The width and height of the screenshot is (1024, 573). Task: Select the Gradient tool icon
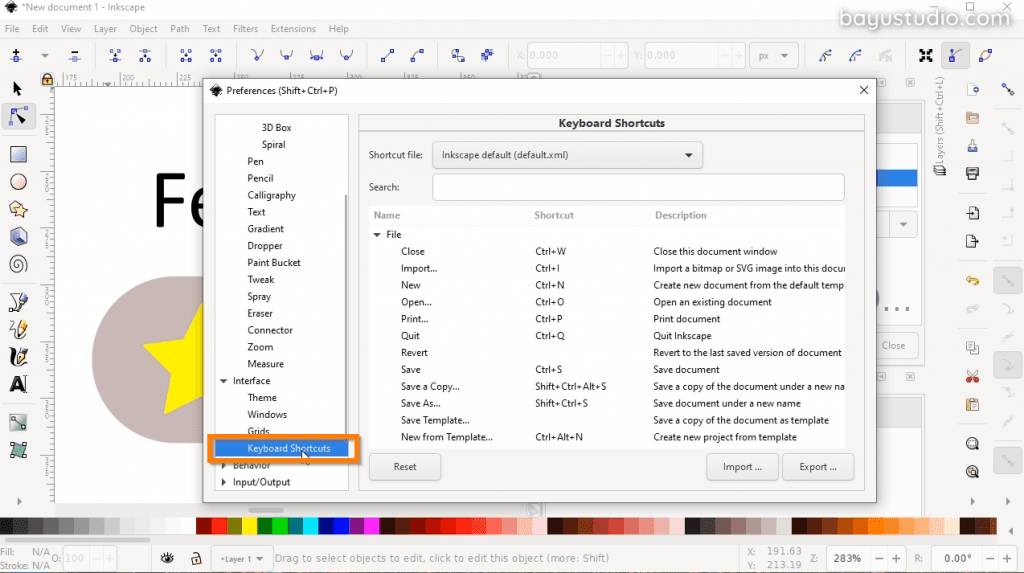18,423
